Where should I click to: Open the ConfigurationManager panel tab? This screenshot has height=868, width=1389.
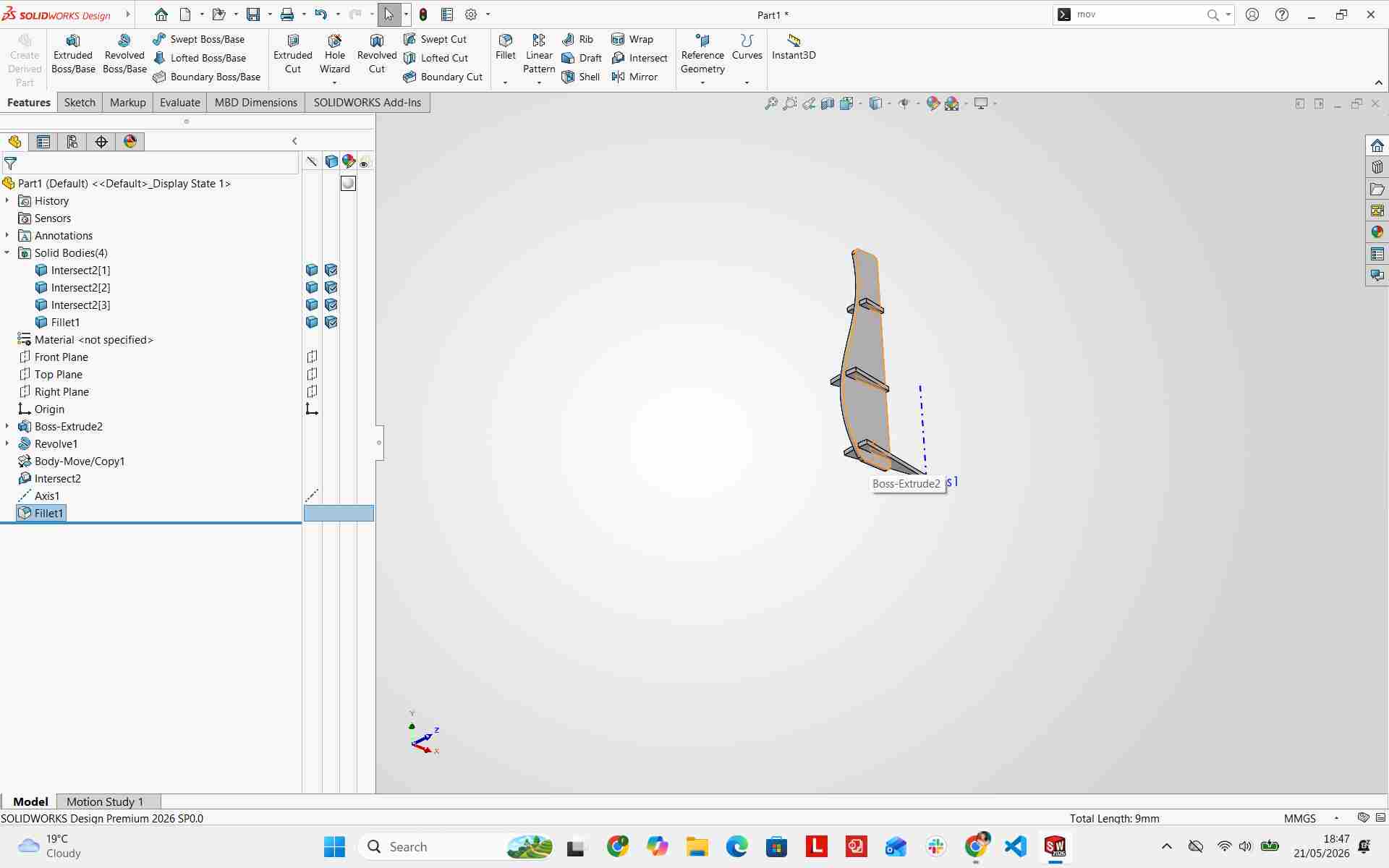pos(72,142)
